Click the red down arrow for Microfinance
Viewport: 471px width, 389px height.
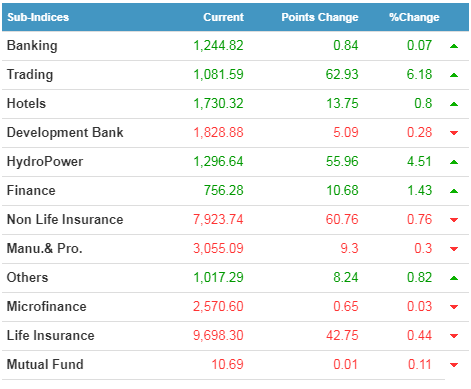click(x=454, y=307)
